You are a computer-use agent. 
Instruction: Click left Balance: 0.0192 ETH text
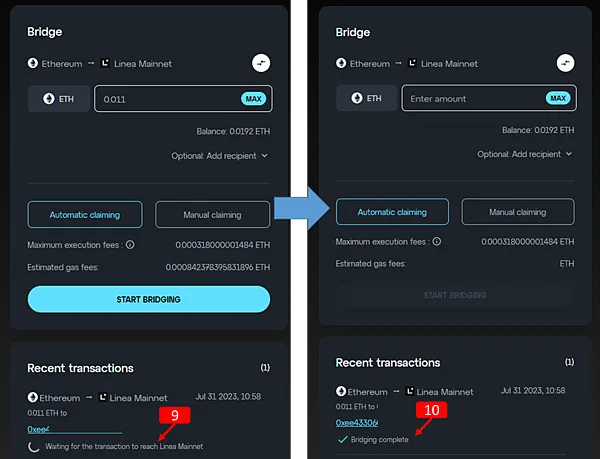pyautogui.click(x=233, y=132)
